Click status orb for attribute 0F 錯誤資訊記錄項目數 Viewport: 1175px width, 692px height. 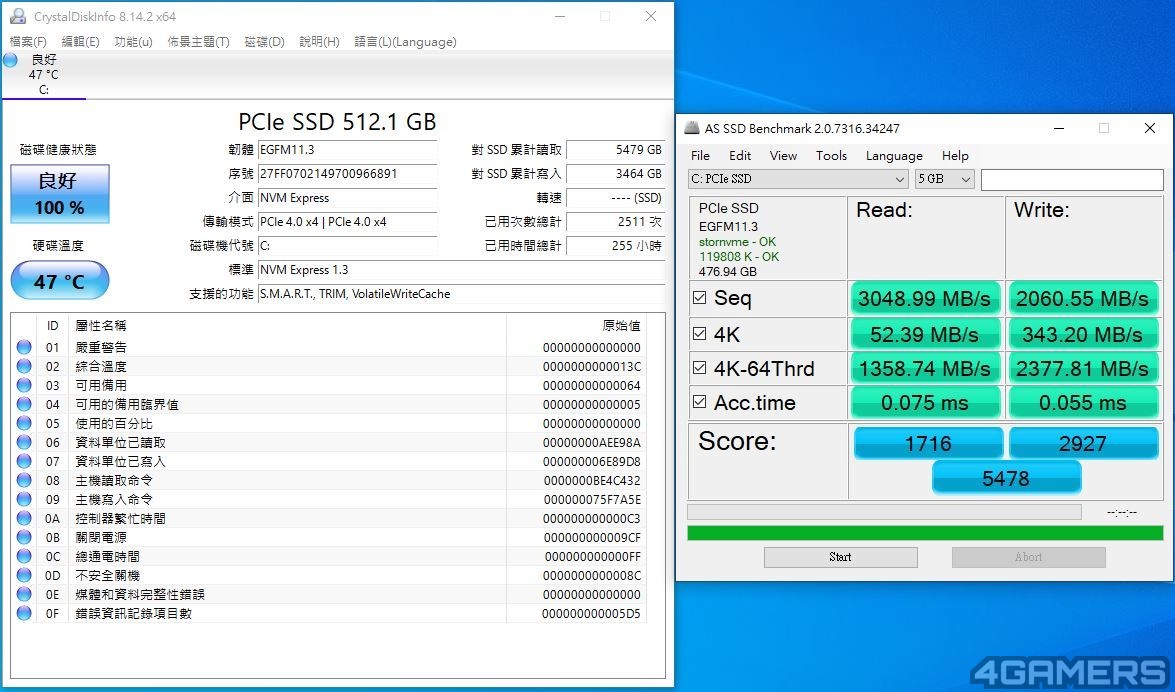pyautogui.click(x=24, y=613)
